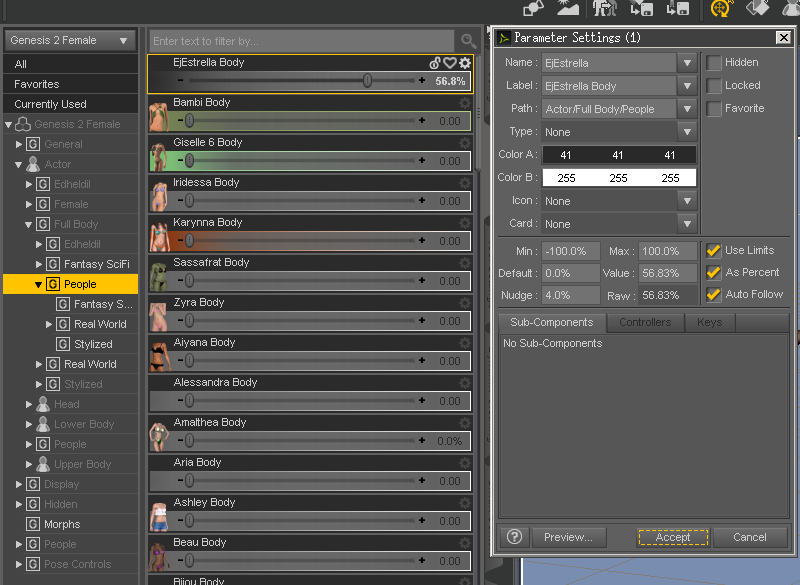Image resolution: width=800 pixels, height=585 pixels.
Task: Favorite EjEstrella Body using the heart icon
Action: (x=448, y=62)
